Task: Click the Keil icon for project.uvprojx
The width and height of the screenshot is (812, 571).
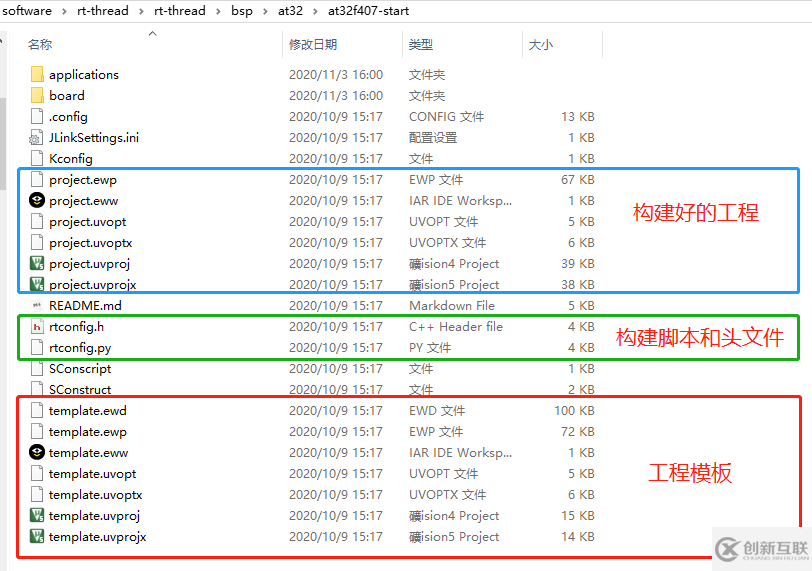Action: pyautogui.click(x=37, y=284)
